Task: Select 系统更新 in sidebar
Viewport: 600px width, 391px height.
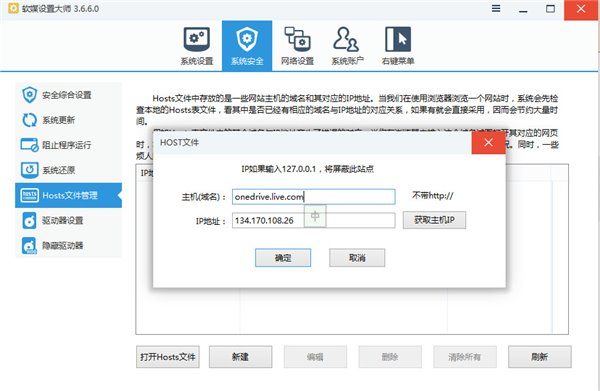Action: point(68,120)
